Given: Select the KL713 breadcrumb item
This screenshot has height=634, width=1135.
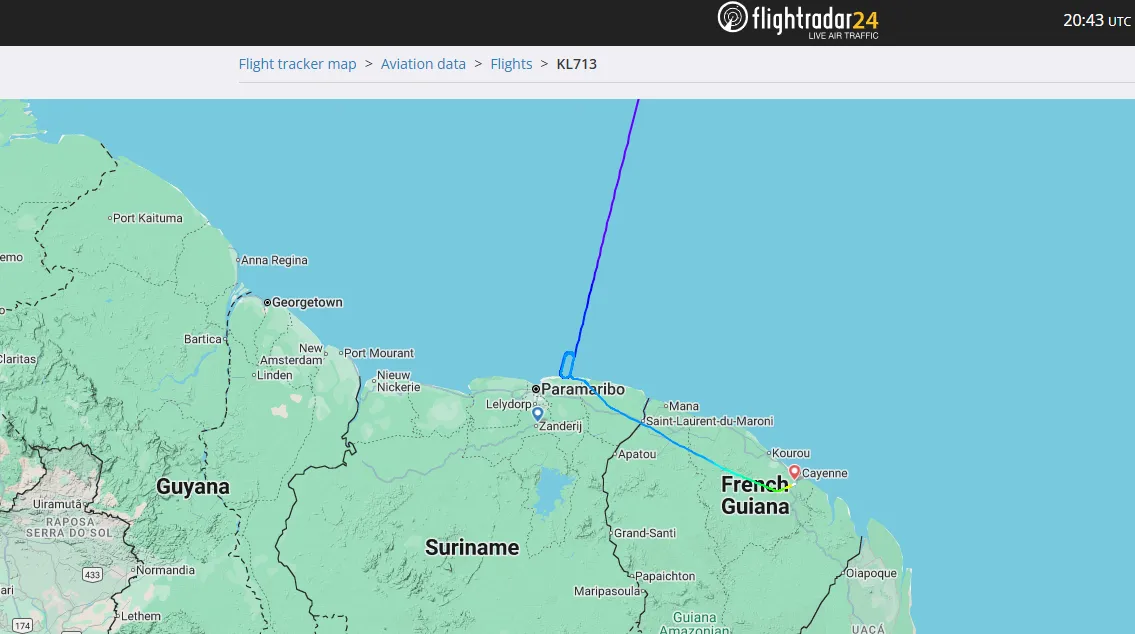Looking at the screenshot, I should pyautogui.click(x=576, y=64).
